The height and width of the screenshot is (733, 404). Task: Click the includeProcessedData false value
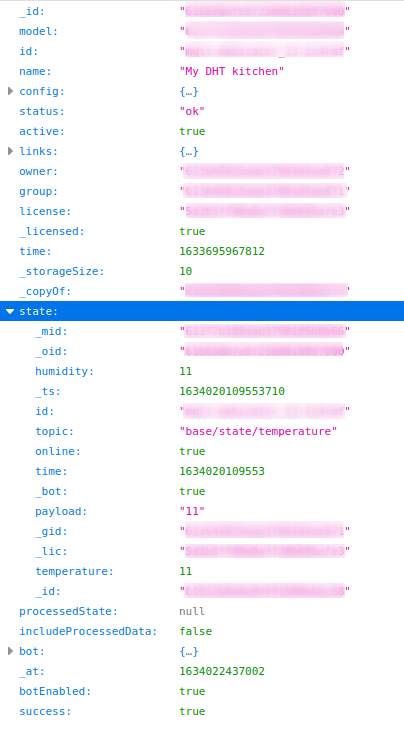[x=195, y=631]
